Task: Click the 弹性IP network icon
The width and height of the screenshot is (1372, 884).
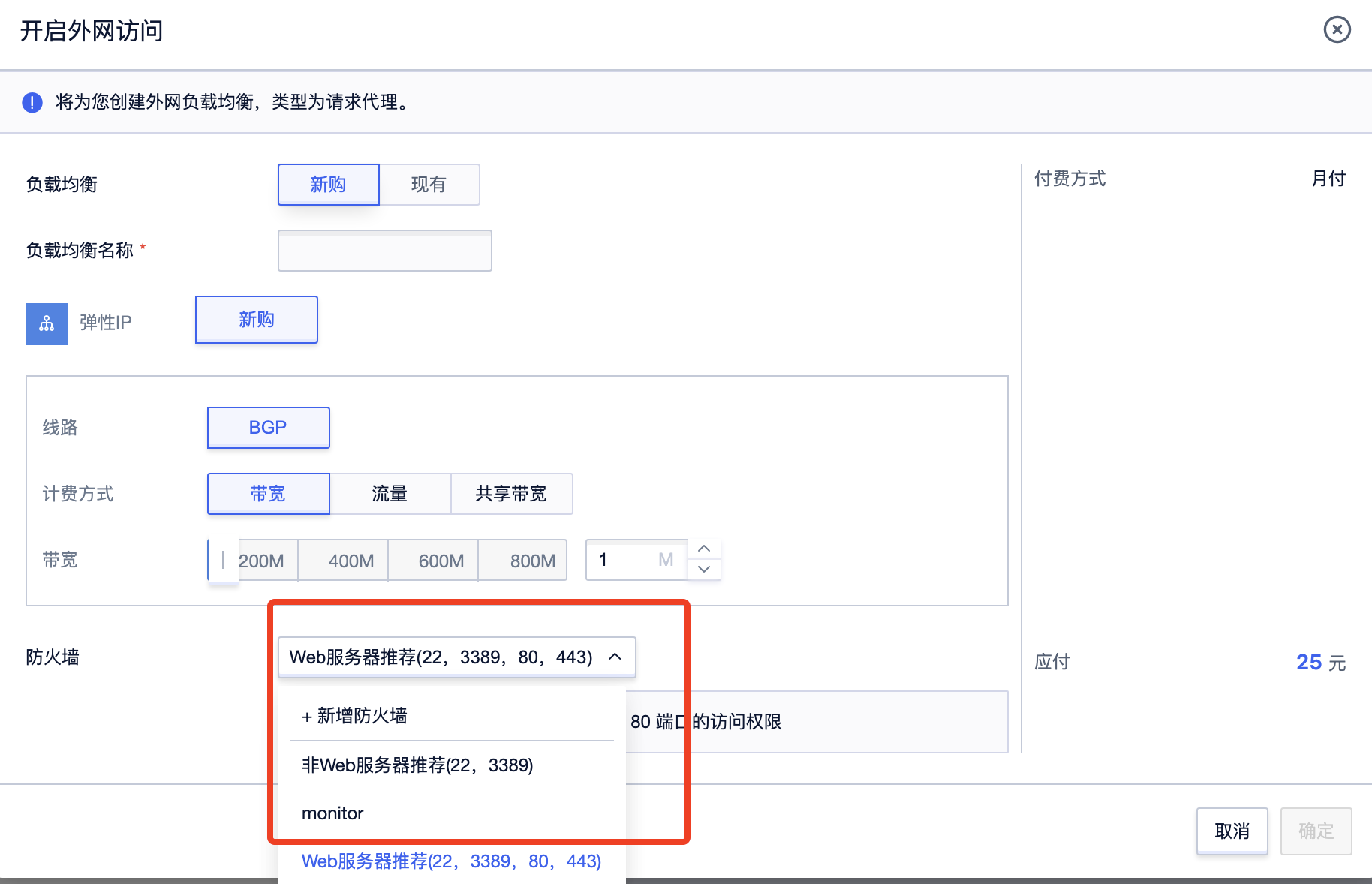Action: click(x=47, y=323)
